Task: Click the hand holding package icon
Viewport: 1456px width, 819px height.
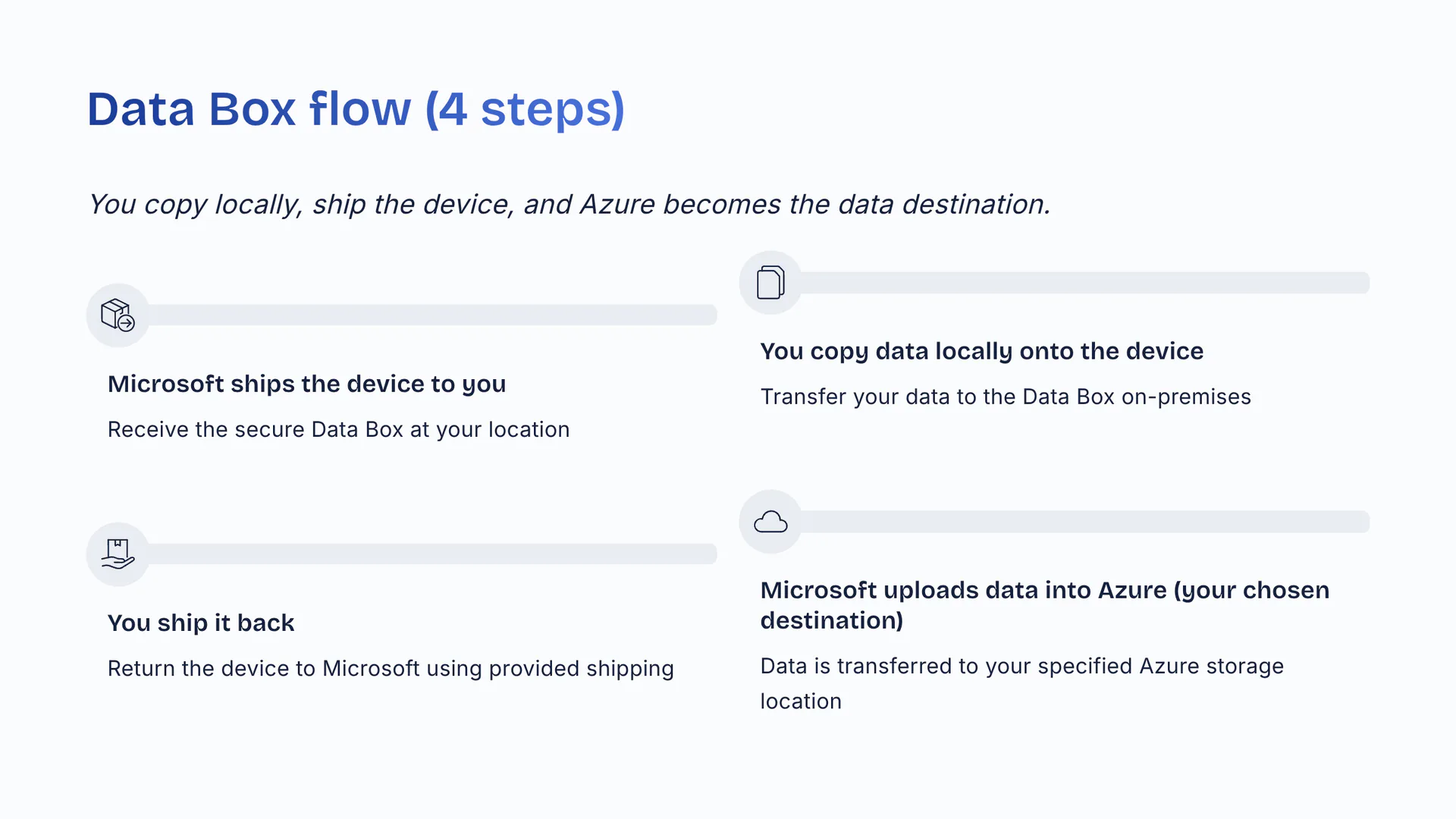Action: [x=118, y=554]
